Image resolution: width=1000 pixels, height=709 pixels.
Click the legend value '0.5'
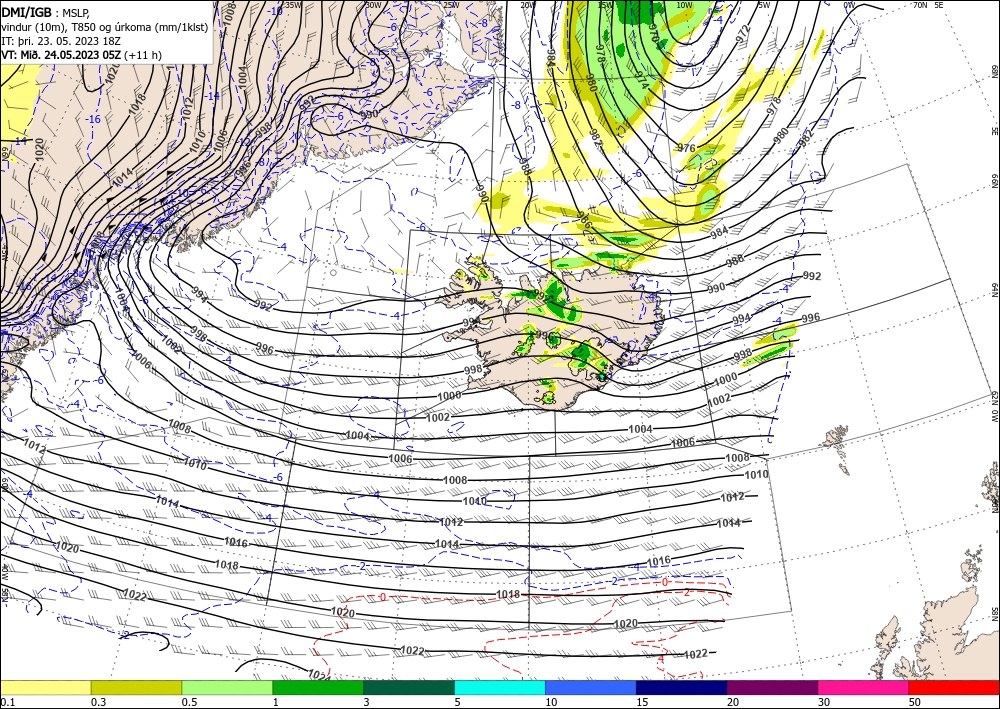pyautogui.click(x=189, y=702)
